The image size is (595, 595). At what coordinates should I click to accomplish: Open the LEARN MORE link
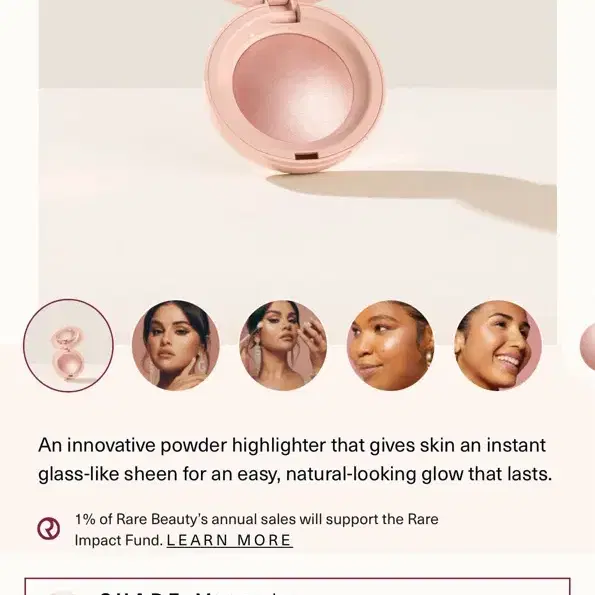tap(230, 540)
